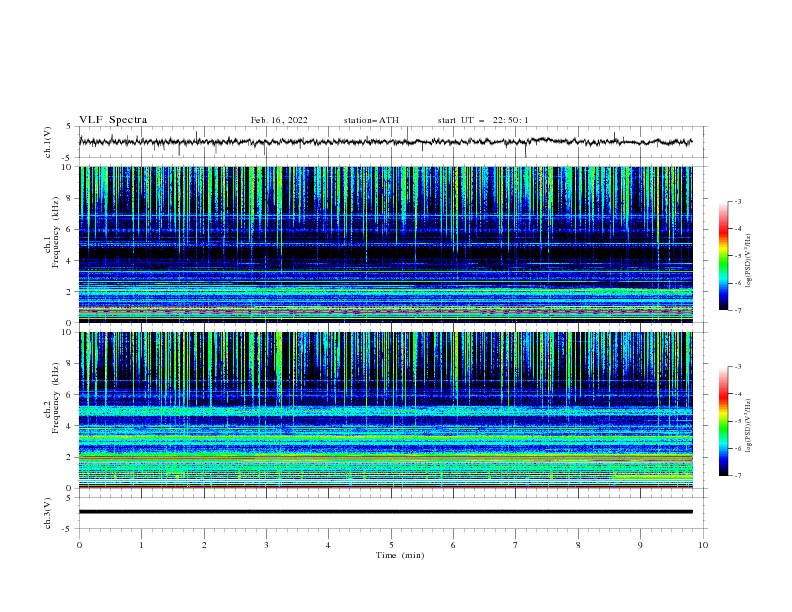Click the 'Time (min)' axis label
Screen dimensions: 792x612
[400, 555]
